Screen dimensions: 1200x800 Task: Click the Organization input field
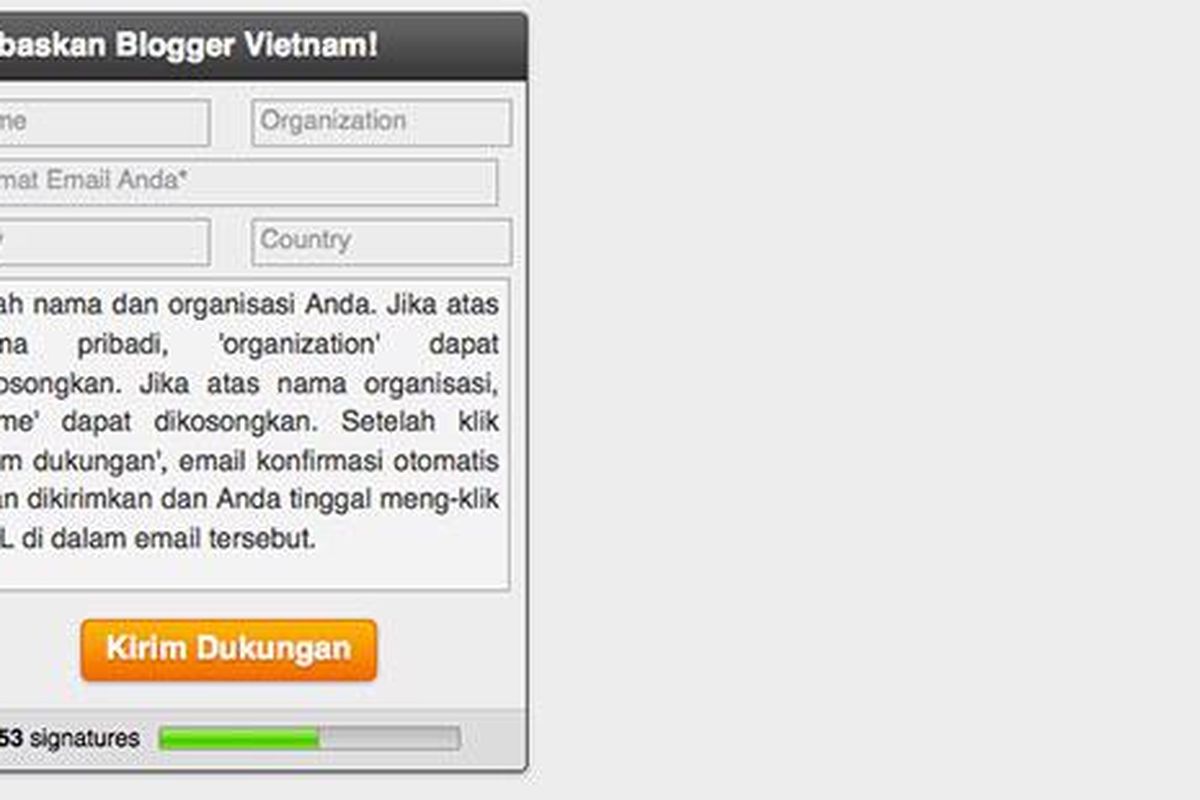pyautogui.click(x=382, y=122)
